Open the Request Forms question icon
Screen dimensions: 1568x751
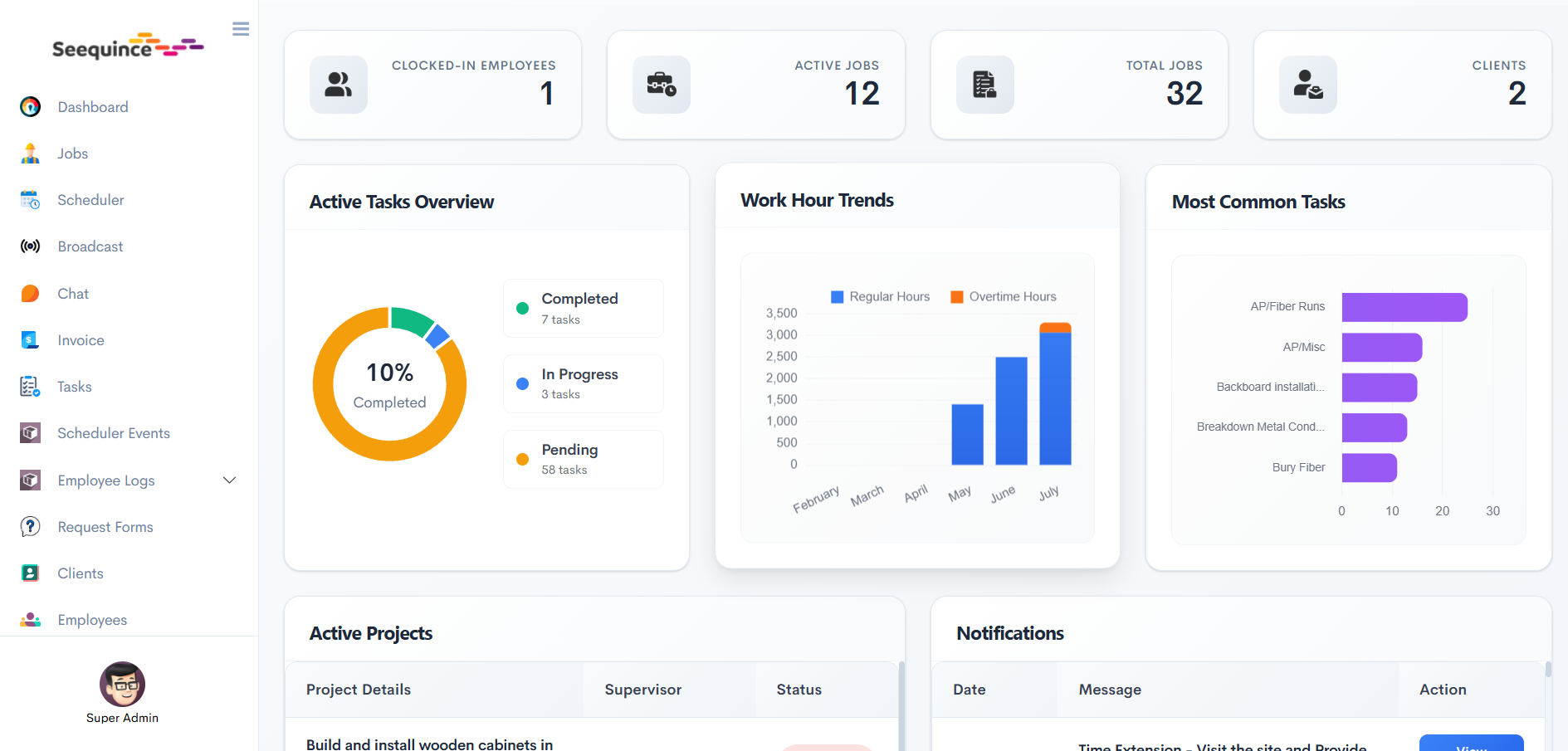[x=30, y=526]
